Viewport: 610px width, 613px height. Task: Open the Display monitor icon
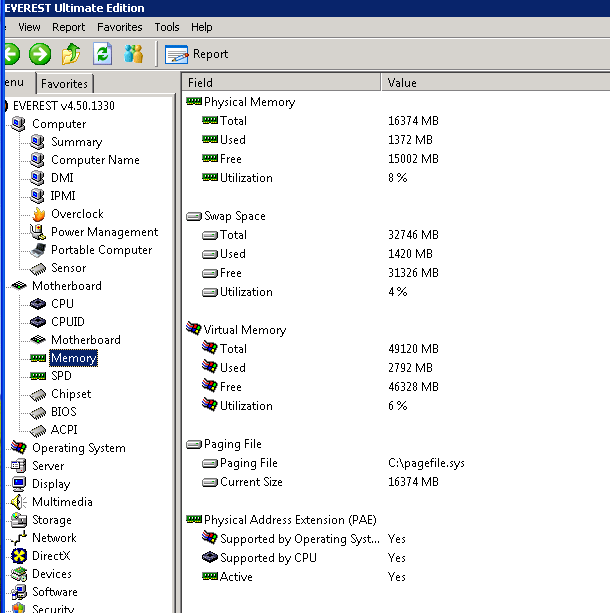(19, 484)
